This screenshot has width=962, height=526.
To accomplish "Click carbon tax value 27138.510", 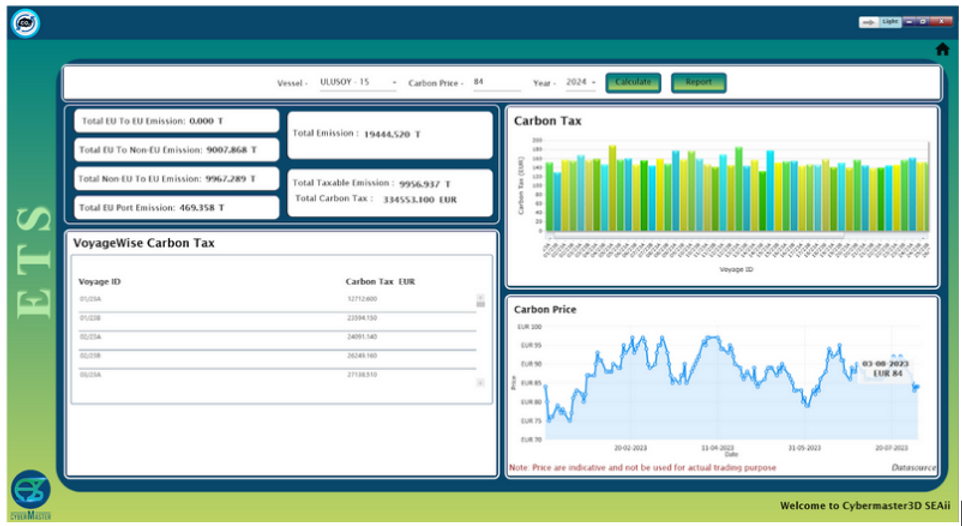I will pyautogui.click(x=362, y=374).
